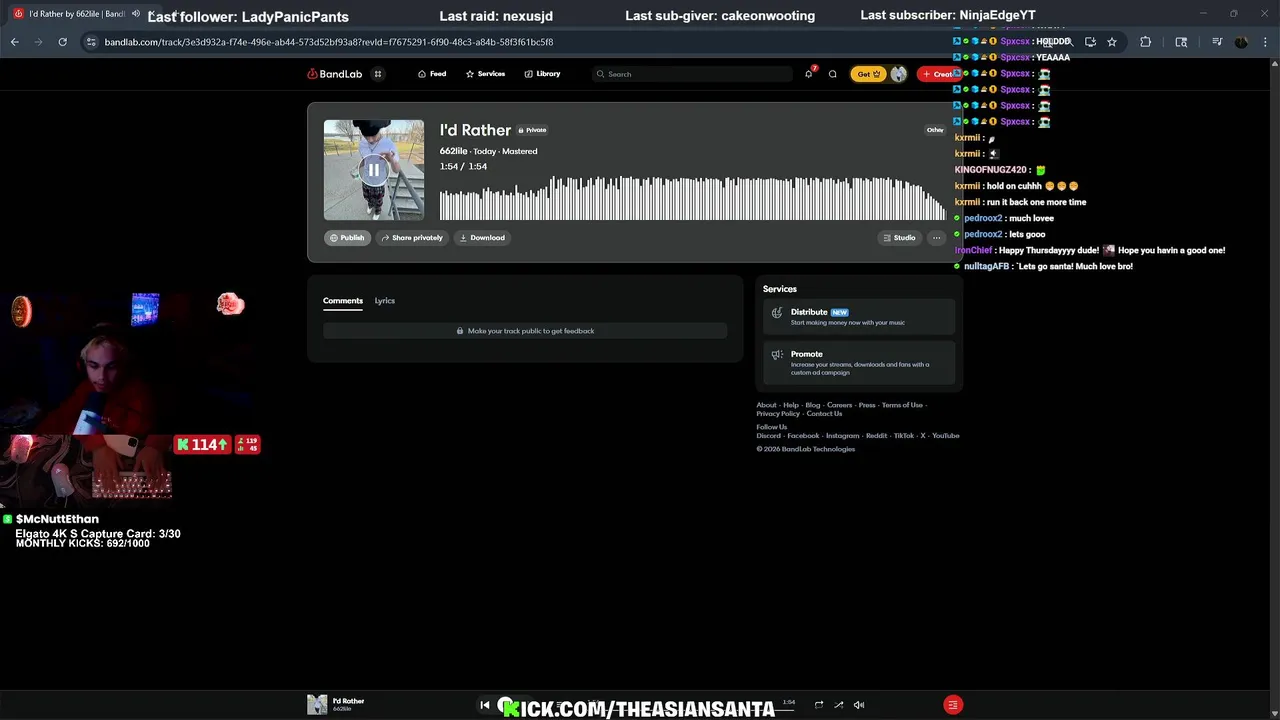Screen dimensions: 1280x720
Task: Open the About footer link
Action: [766, 405]
